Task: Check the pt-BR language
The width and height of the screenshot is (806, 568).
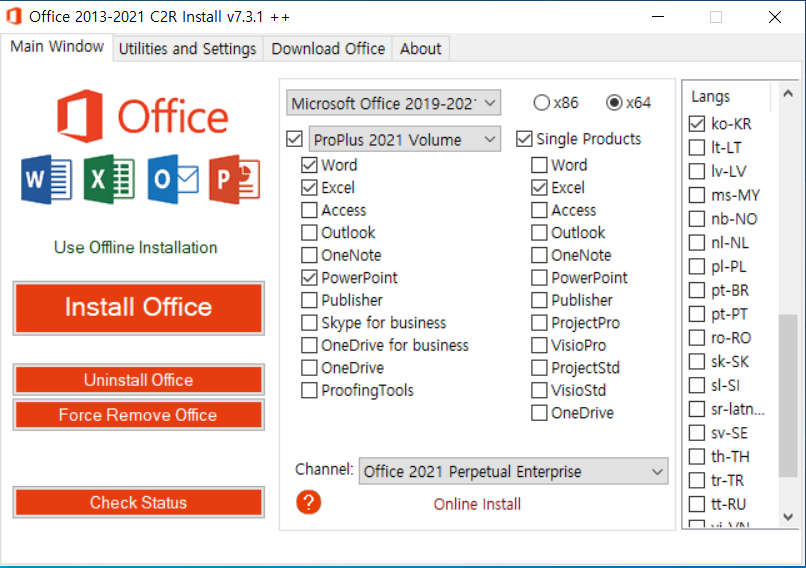Action: tap(697, 290)
